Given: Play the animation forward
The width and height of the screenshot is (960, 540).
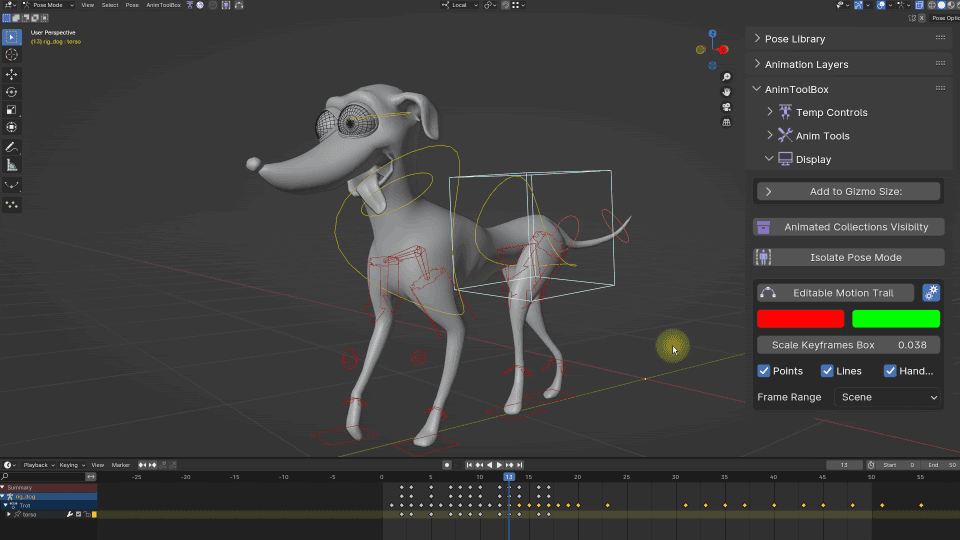Looking at the screenshot, I should coord(499,465).
